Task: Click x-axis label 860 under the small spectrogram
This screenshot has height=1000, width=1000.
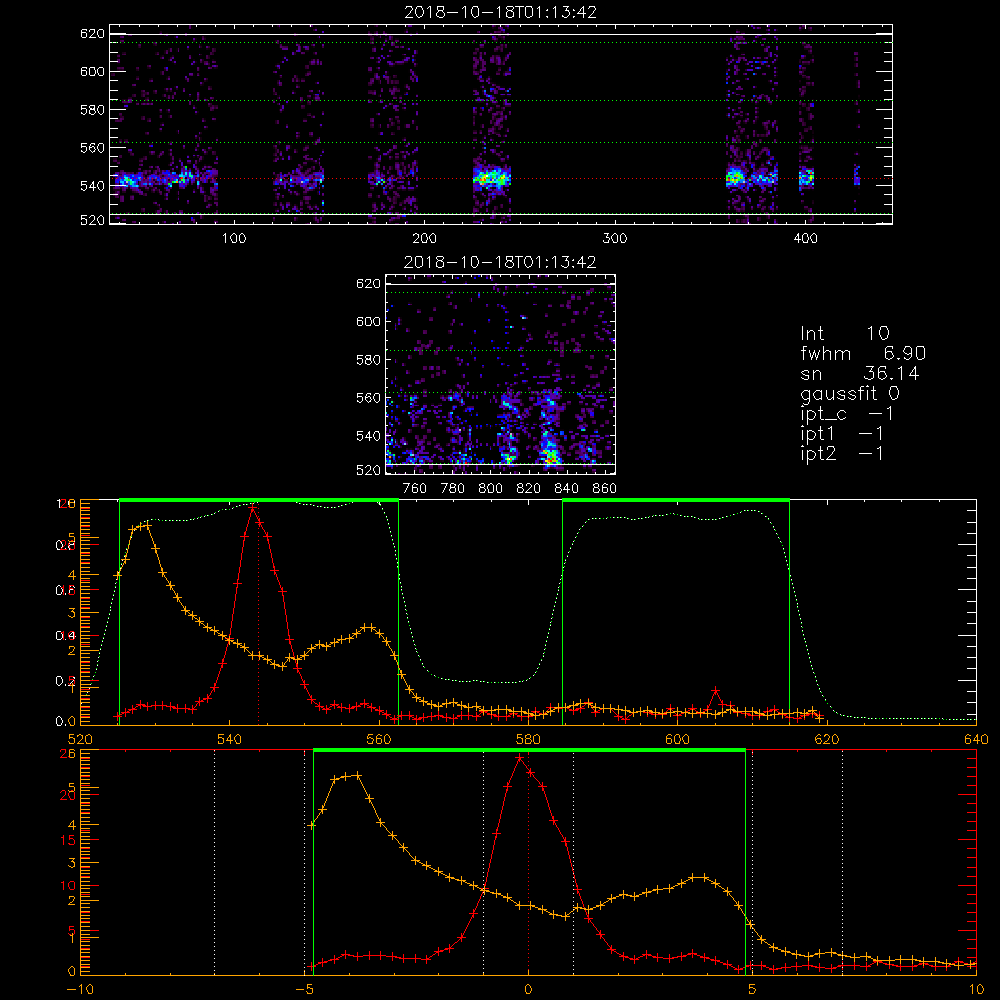Action: pyautogui.click(x=605, y=489)
